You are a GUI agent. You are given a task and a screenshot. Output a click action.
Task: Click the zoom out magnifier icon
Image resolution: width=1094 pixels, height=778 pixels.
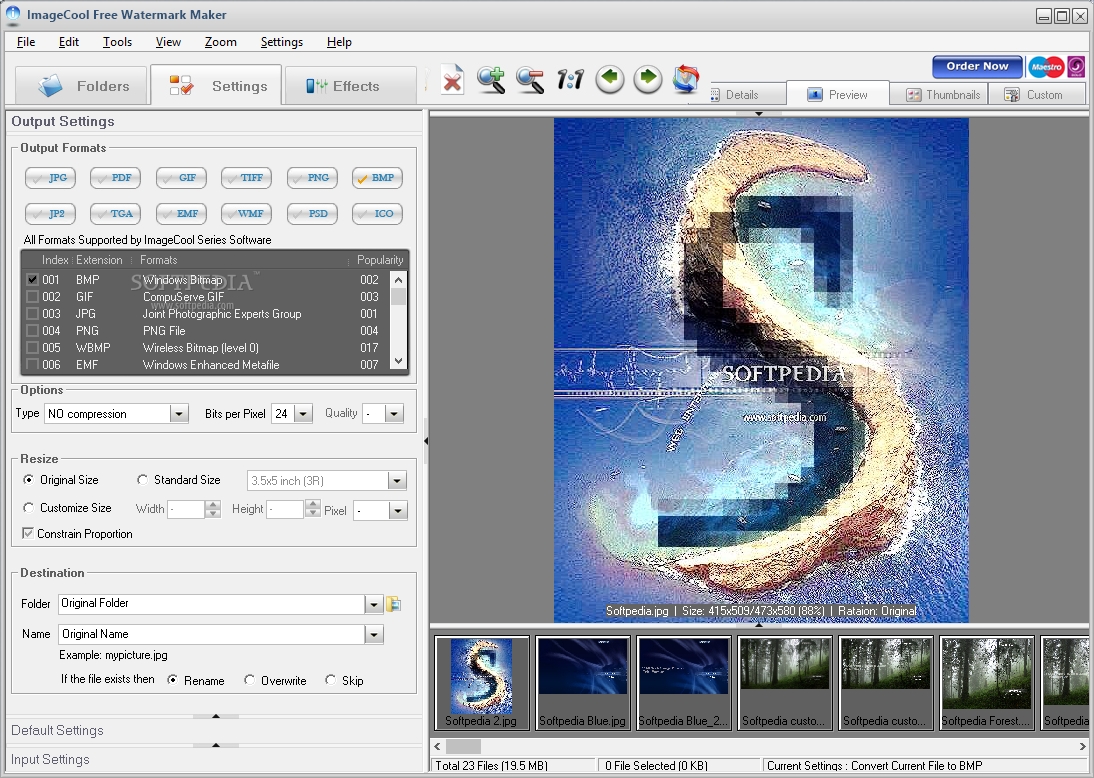530,80
